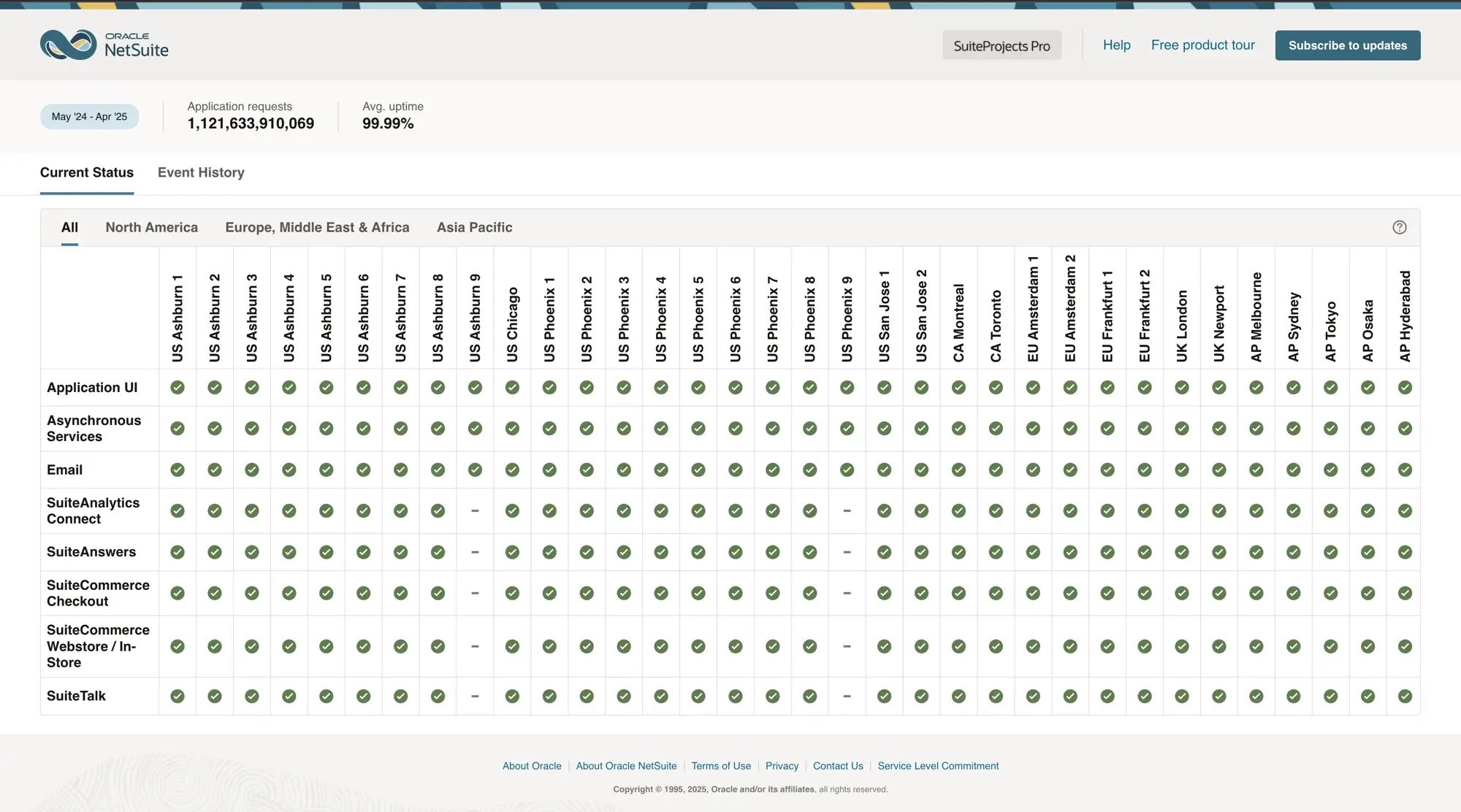This screenshot has height=812, width=1461.
Task: Click the Service Level Commitment link
Action: tap(938, 765)
